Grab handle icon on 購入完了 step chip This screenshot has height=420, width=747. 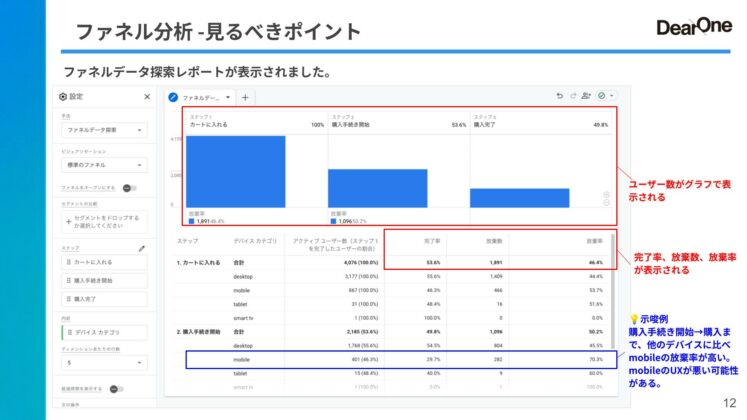(69, 299)
